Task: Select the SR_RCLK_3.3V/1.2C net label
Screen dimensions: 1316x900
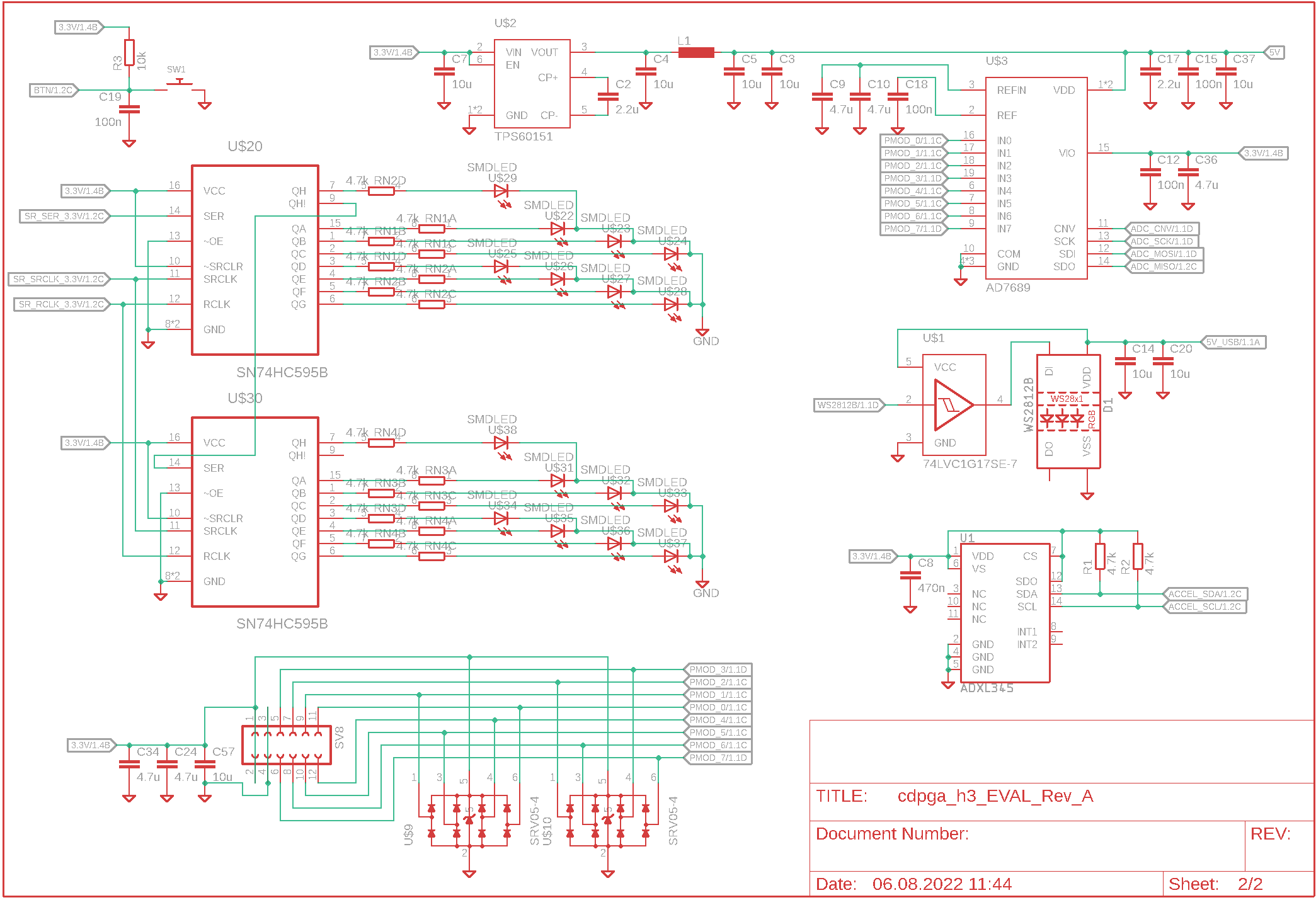Action: pos(62,304)
